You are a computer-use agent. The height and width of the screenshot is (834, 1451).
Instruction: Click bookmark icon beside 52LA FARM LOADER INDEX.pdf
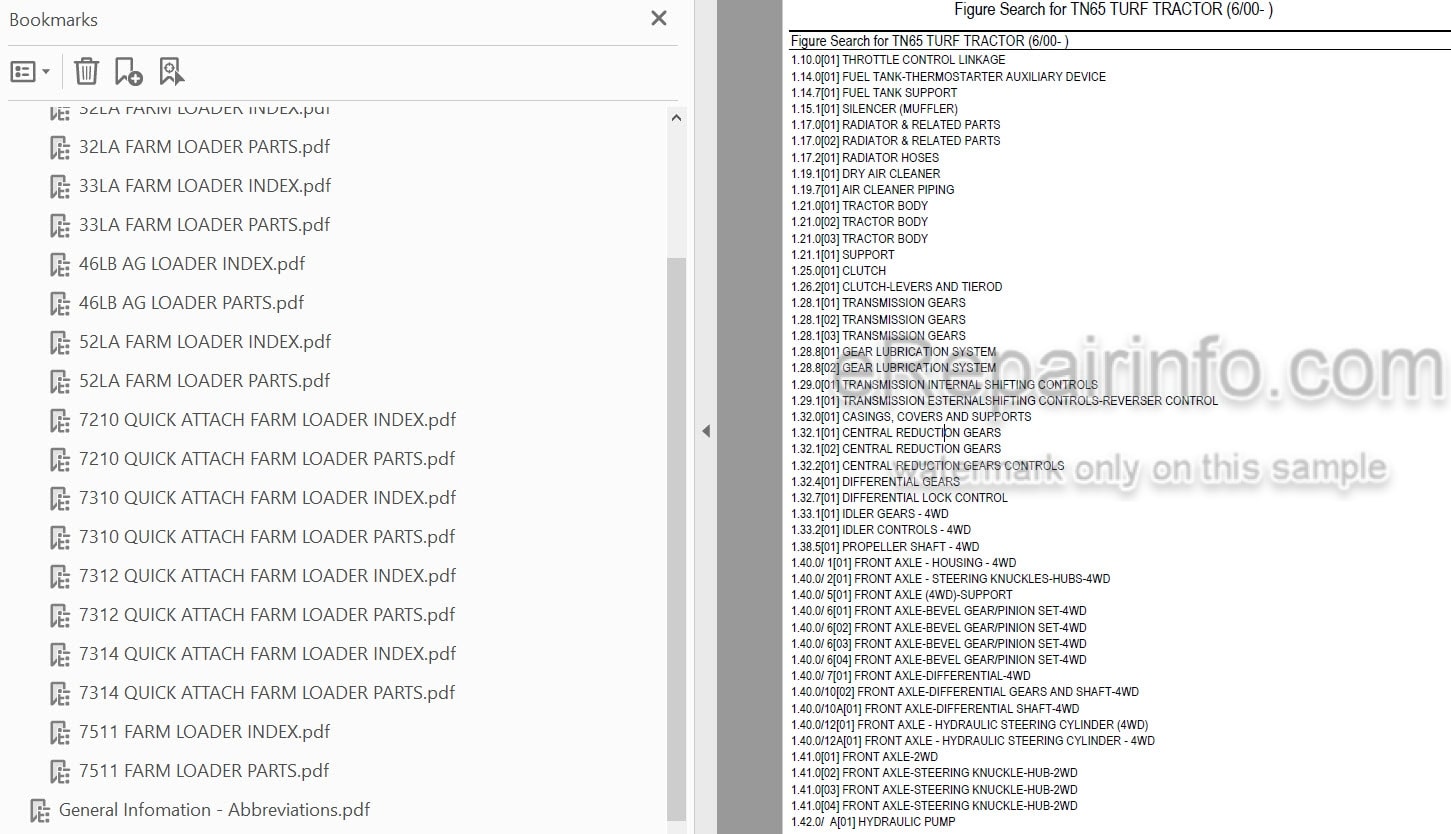pyautogui.click(x=60, y=343)
